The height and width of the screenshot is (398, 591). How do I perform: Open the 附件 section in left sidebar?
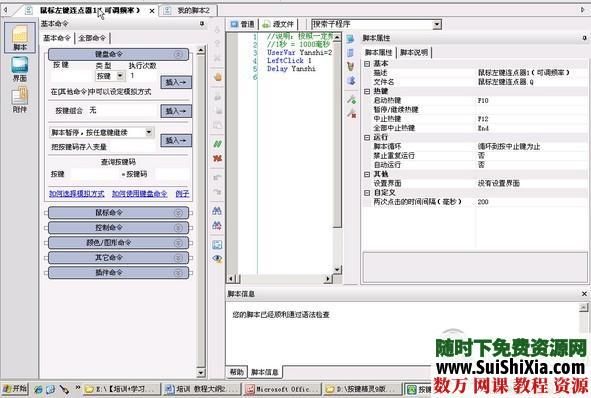tap(20, 100)
